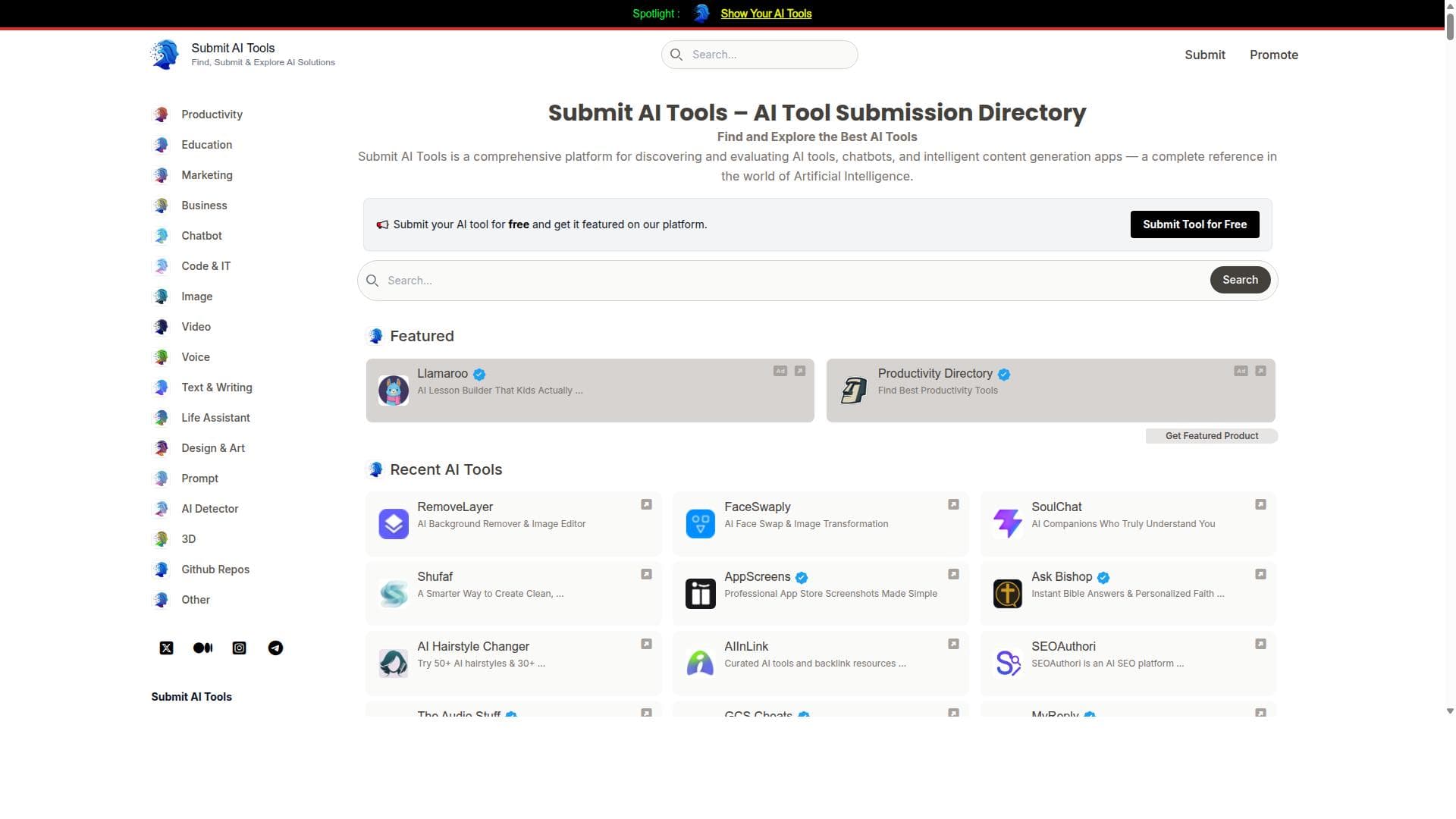The height and width of the screenshot is (819, 1456).
Task: Open AI Hairstyle Changer external link icon
Action: [x=646, y=644]
